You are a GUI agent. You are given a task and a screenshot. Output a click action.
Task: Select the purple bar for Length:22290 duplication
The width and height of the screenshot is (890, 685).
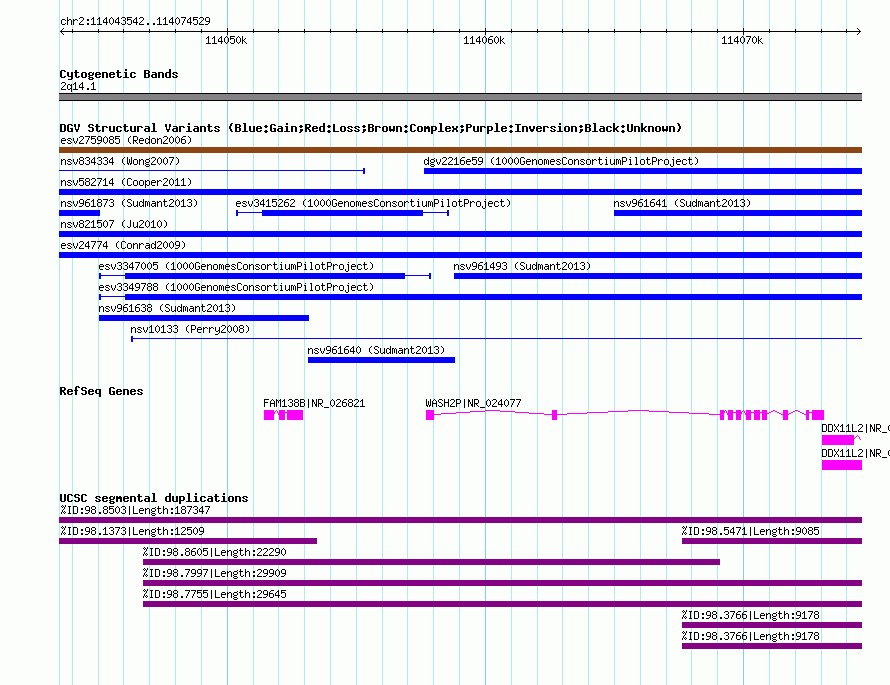[431, 562]
